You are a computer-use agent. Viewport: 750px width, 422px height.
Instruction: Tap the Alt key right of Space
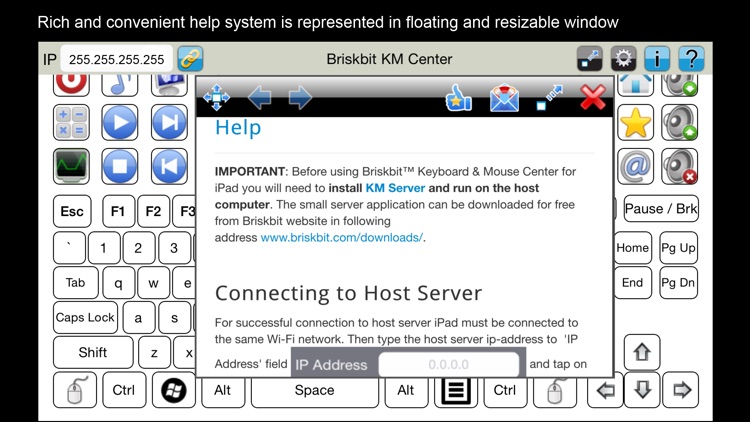[406, 391]
